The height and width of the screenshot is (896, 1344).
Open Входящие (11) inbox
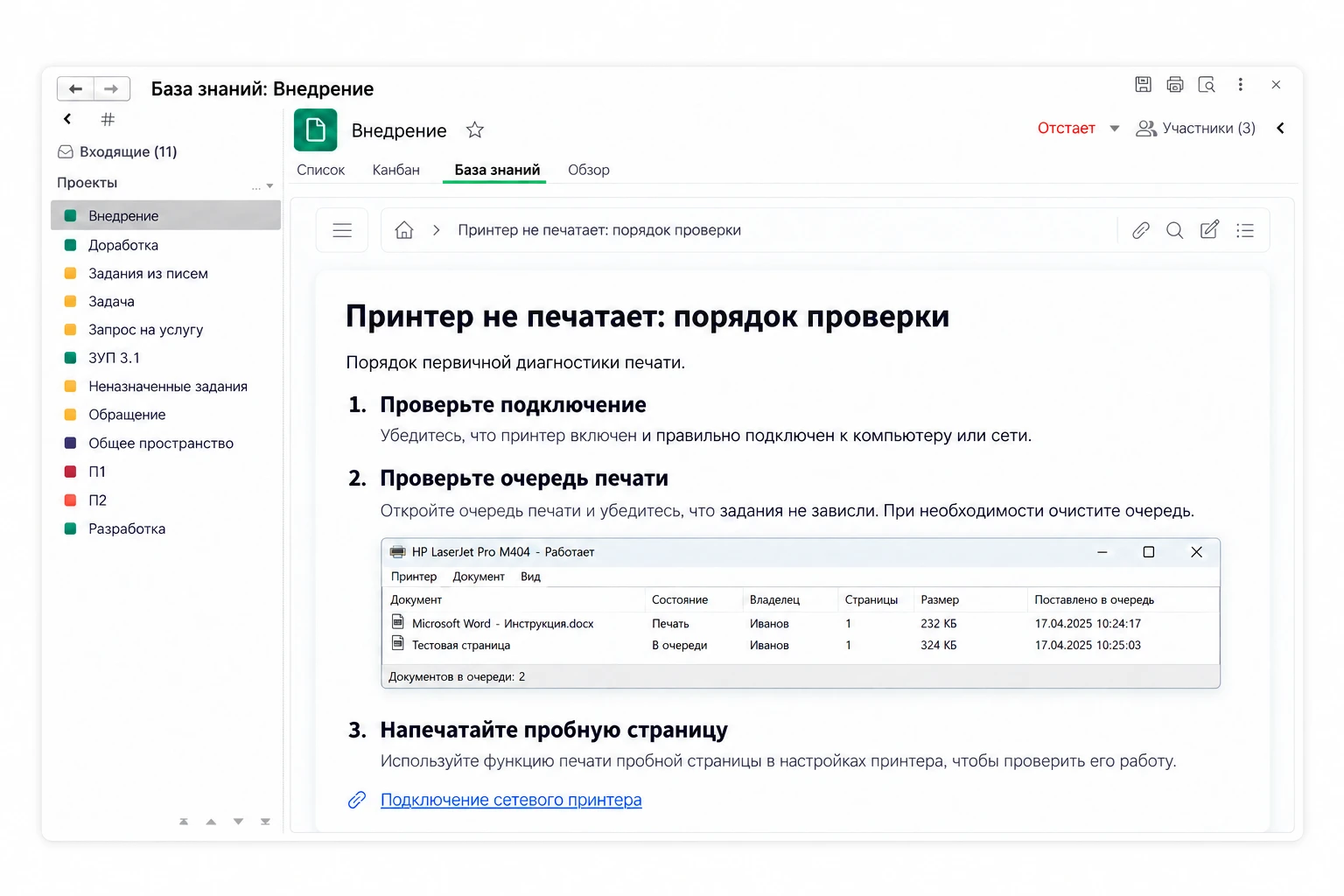[117, 151]
